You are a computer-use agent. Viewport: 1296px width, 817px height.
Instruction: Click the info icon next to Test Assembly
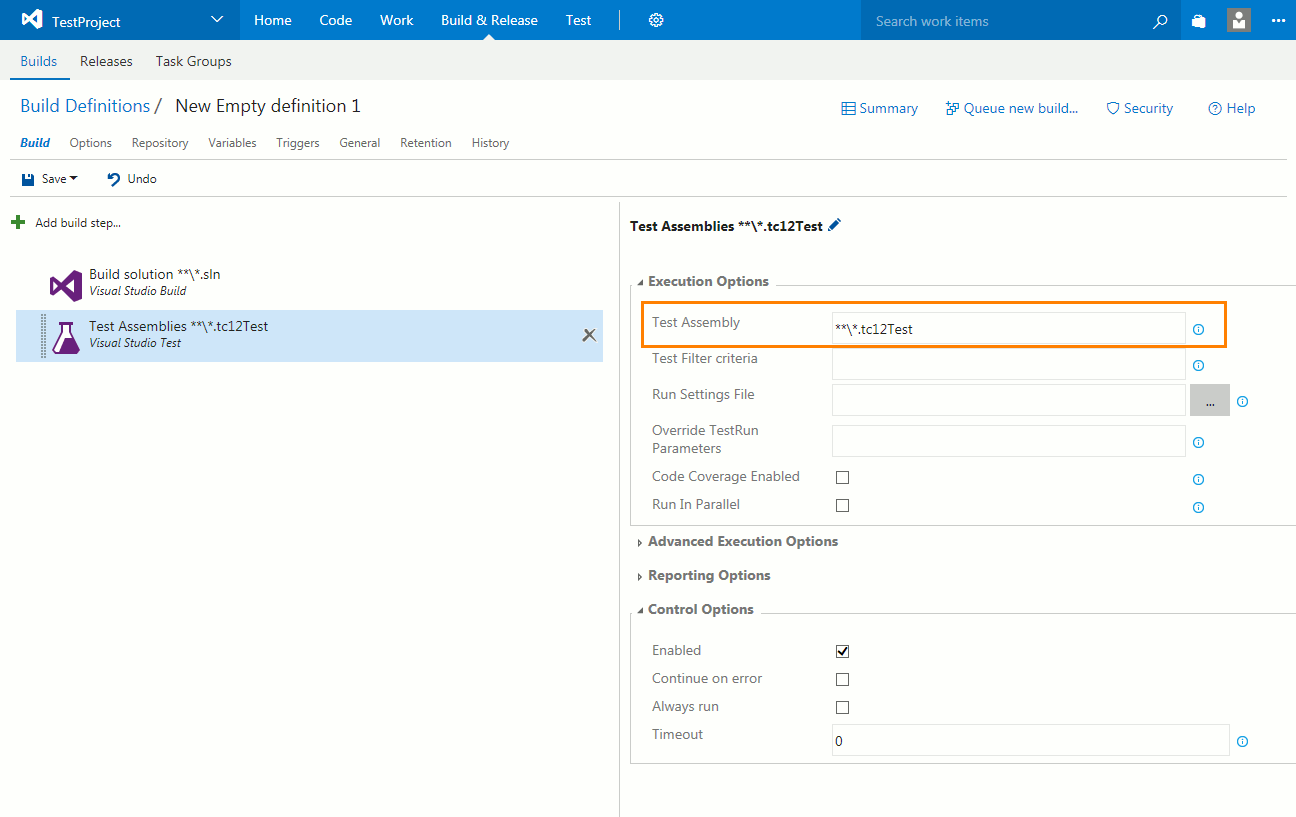click(x=1198, y=329)
